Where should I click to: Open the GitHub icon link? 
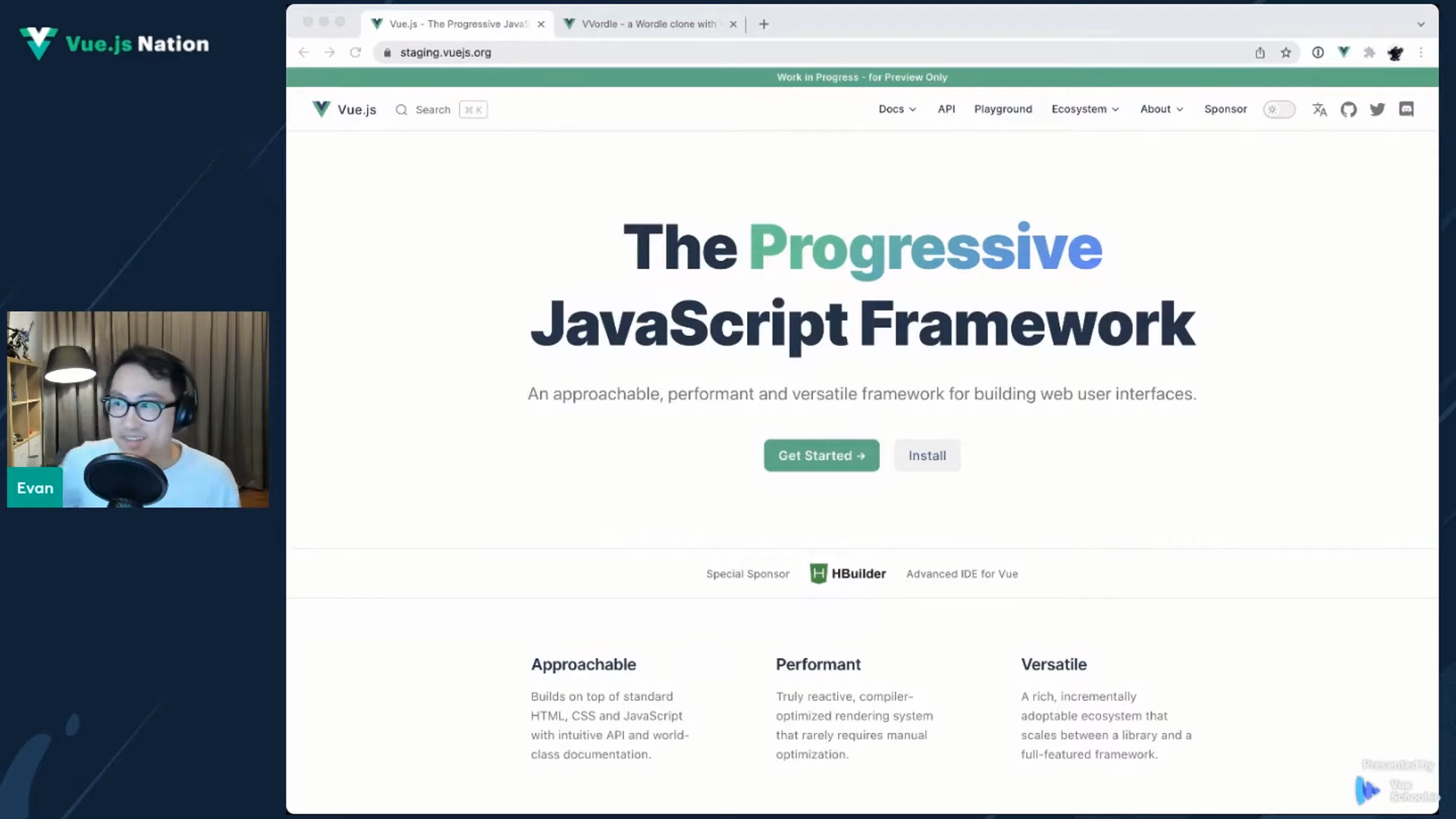pos(1348,110)
